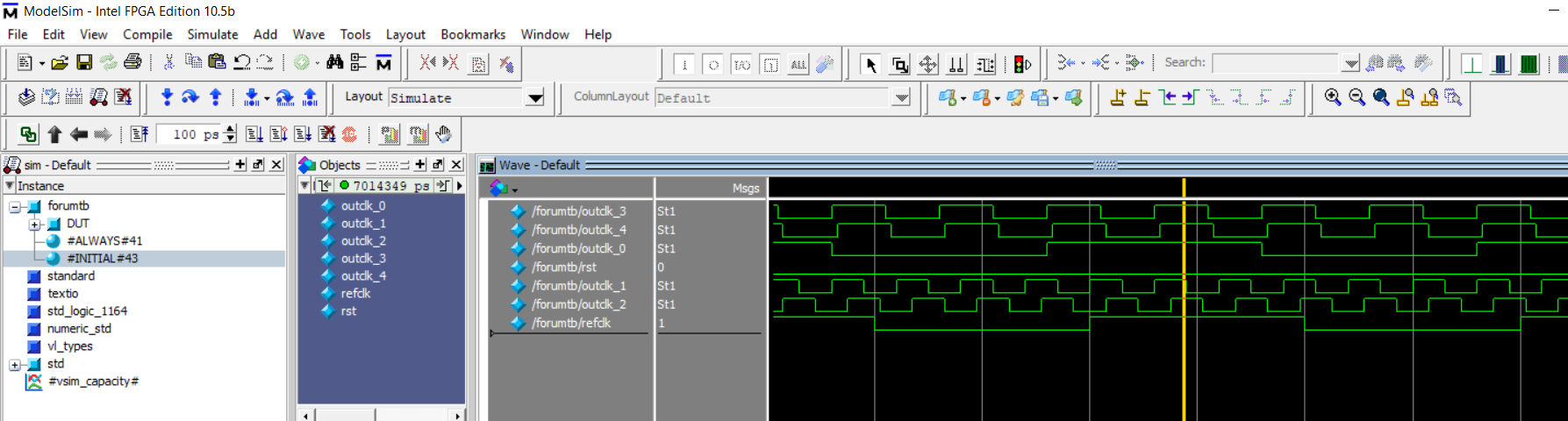Select the Zoom Mode tool
This screenshot has width=1568, height=421.
tap(899, 64)
